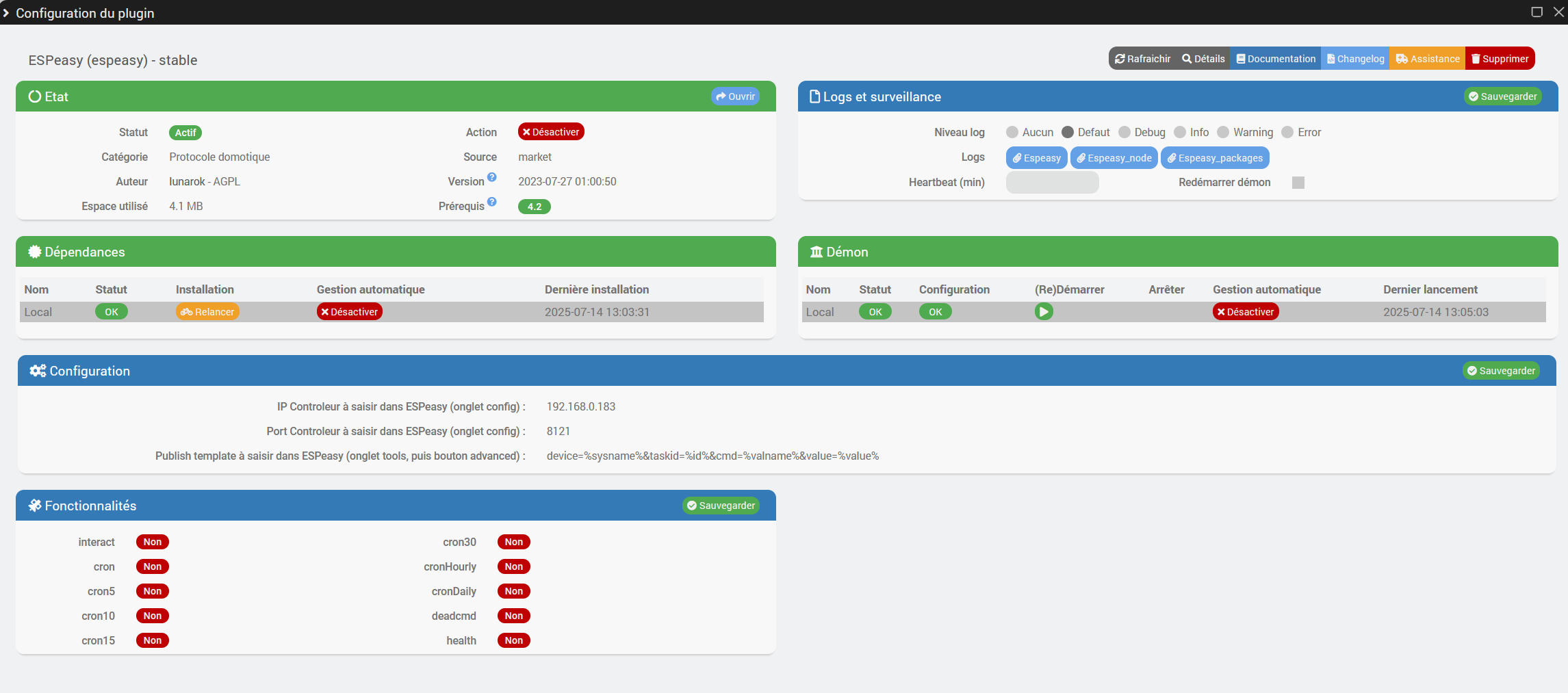
Task: Disable automatic dependency management
Action: (x=350, y=312)
